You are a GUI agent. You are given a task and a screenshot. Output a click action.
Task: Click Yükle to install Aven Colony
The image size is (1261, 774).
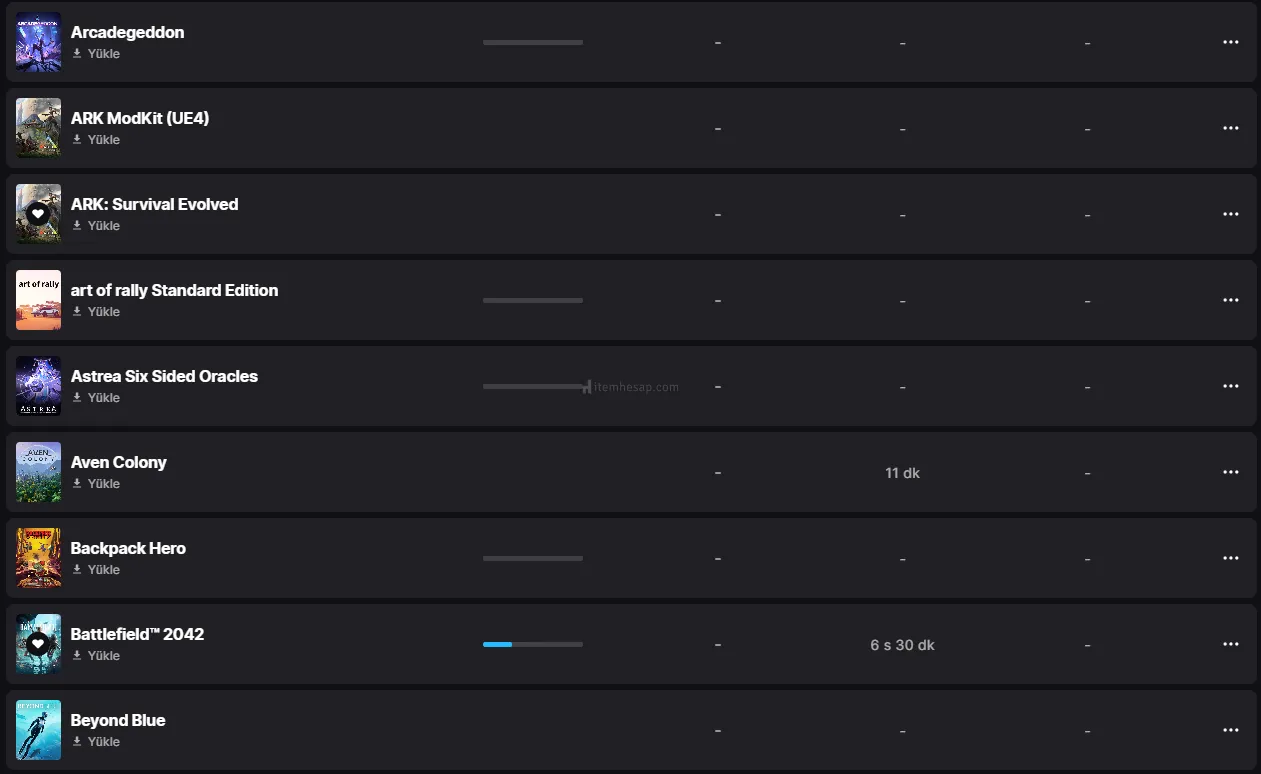tap(103, 484)
